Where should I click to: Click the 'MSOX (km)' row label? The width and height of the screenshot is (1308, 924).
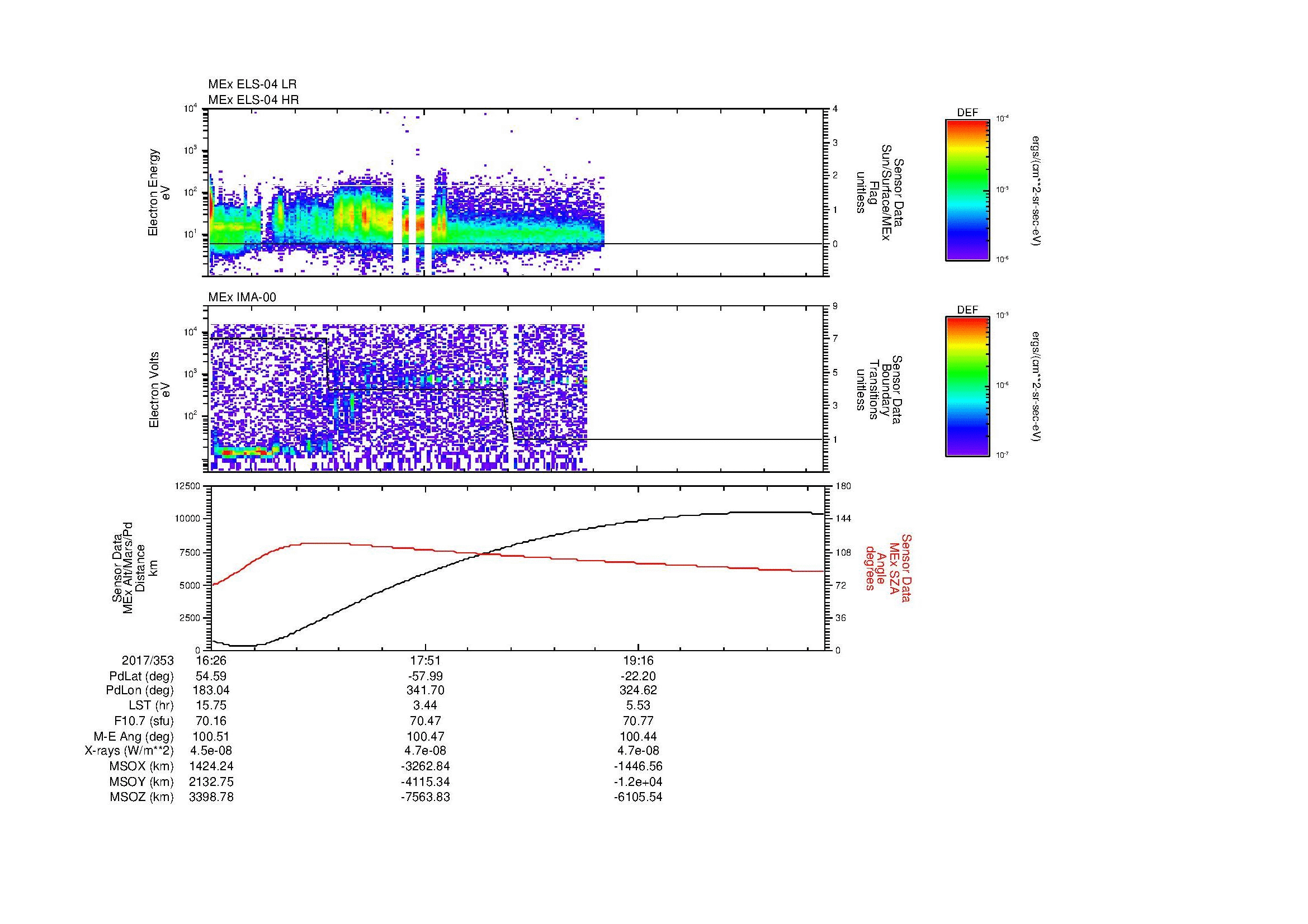(x=141, y=766)
